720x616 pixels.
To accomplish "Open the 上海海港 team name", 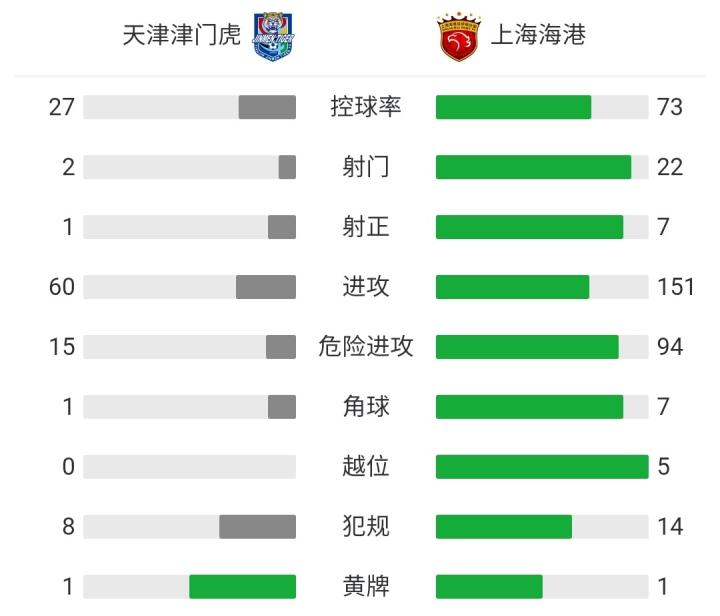I will click(x=537, y=37).
